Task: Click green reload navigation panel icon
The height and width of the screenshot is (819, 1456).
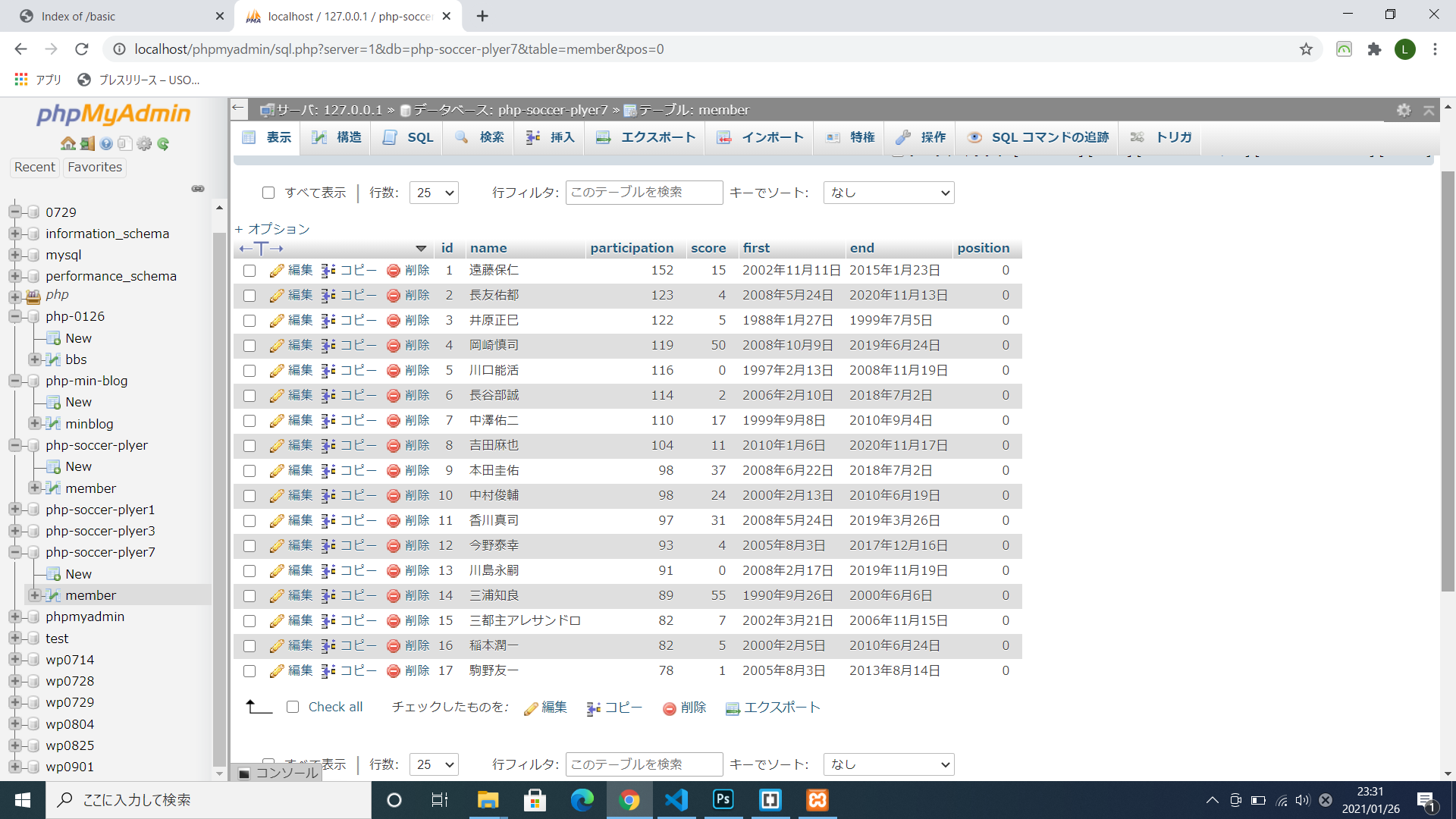Action: [x=163, y=143]
